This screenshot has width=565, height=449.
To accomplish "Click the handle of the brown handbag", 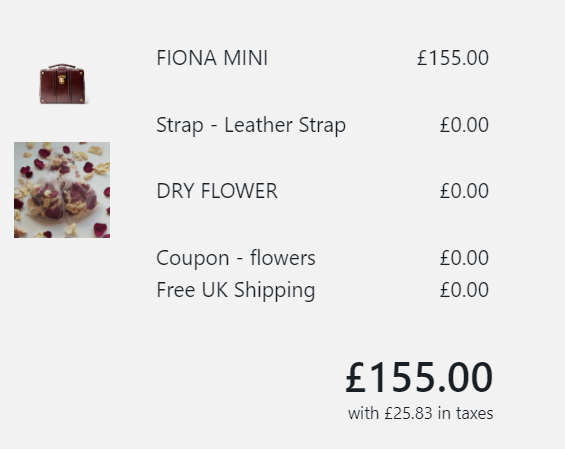I will pyautogui.click(x=62, y=66).
